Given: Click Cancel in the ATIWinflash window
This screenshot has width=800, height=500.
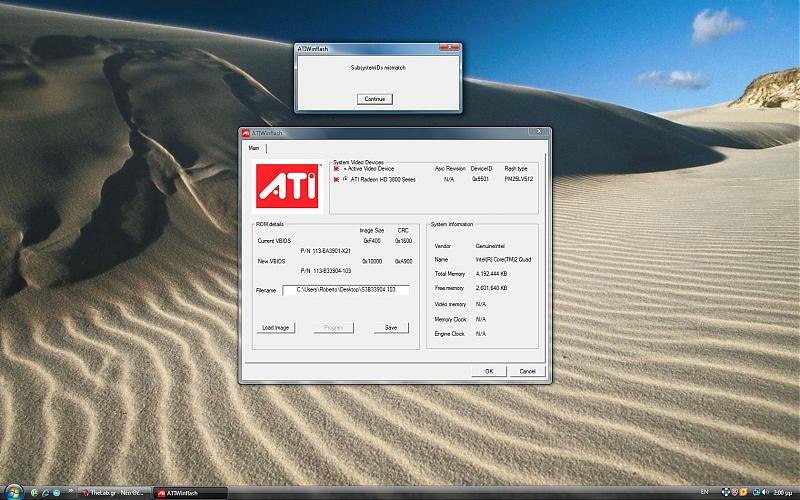Looking at the screenshot, I should (527, 371).
